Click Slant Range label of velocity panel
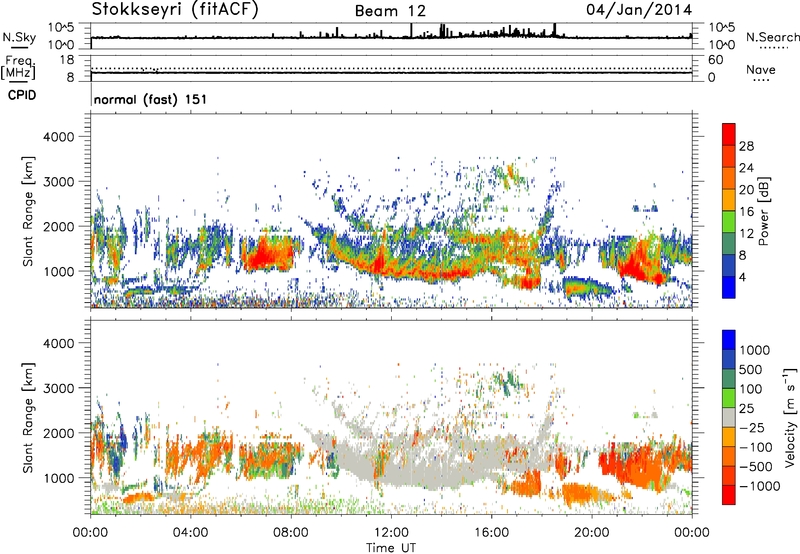Image resolution: width=800 pixels, height=554 pixels. pos(28,418)
